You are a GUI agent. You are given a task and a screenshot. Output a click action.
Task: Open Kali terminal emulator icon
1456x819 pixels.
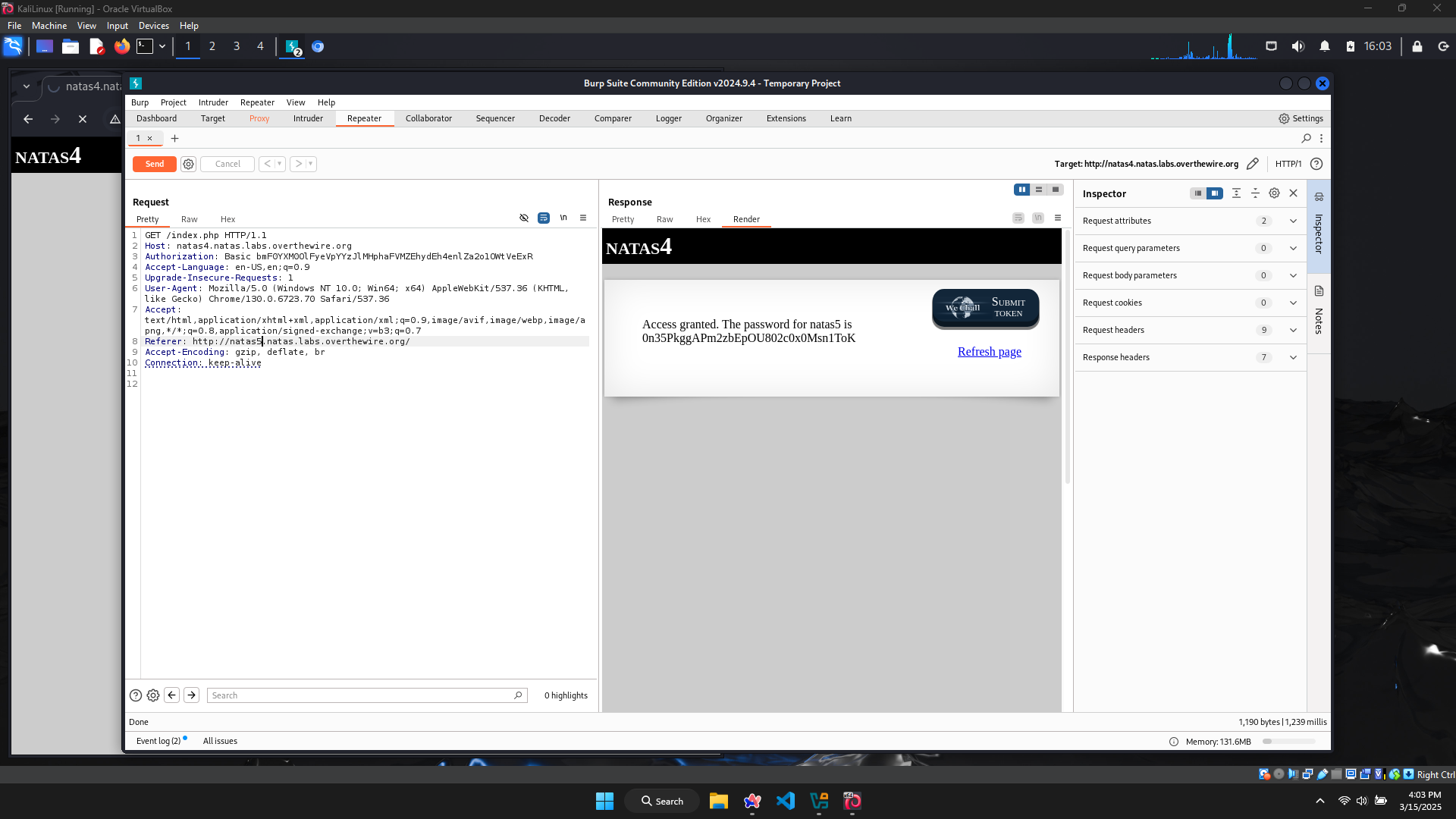point(145,46)
